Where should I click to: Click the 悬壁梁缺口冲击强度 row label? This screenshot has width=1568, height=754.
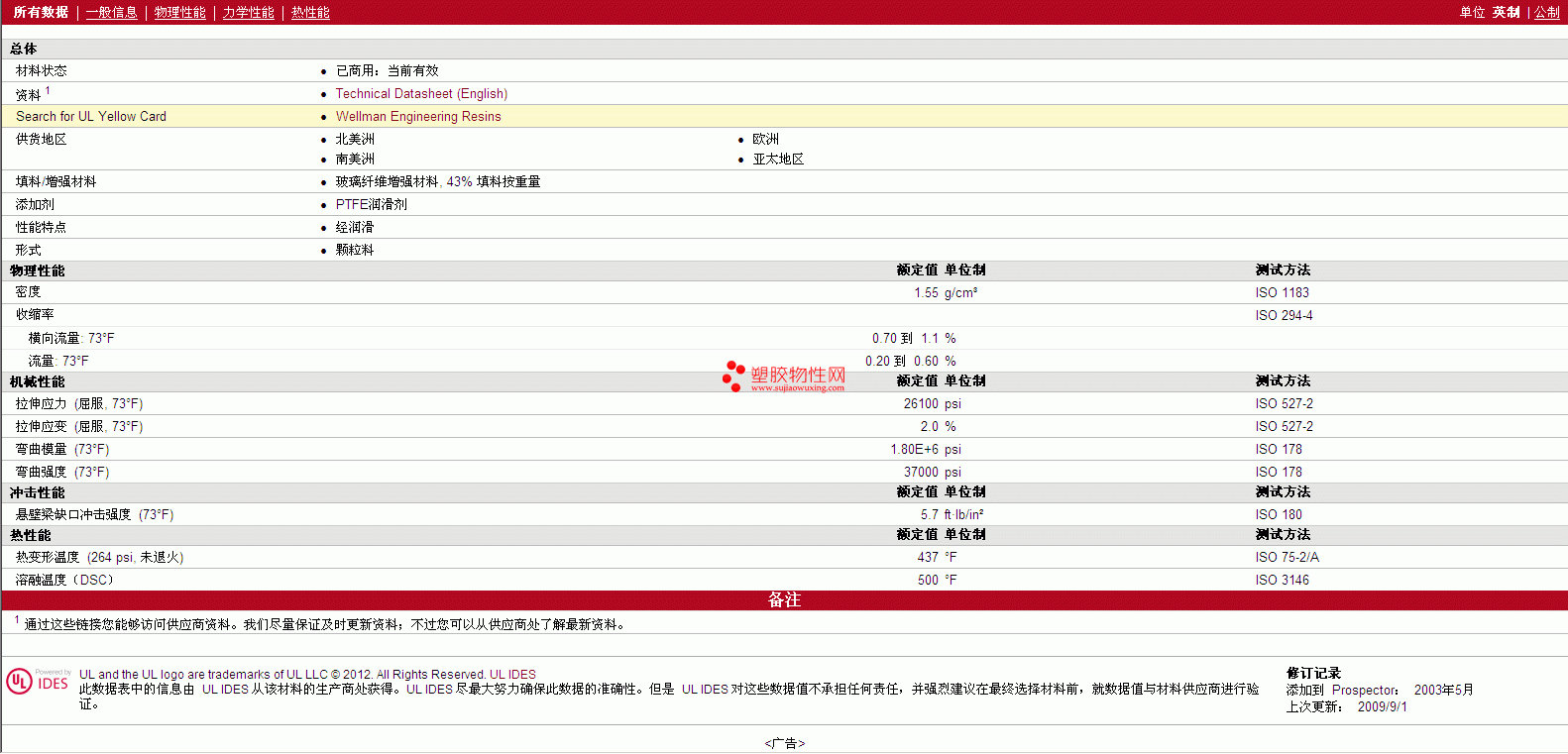tap(94, 514)
